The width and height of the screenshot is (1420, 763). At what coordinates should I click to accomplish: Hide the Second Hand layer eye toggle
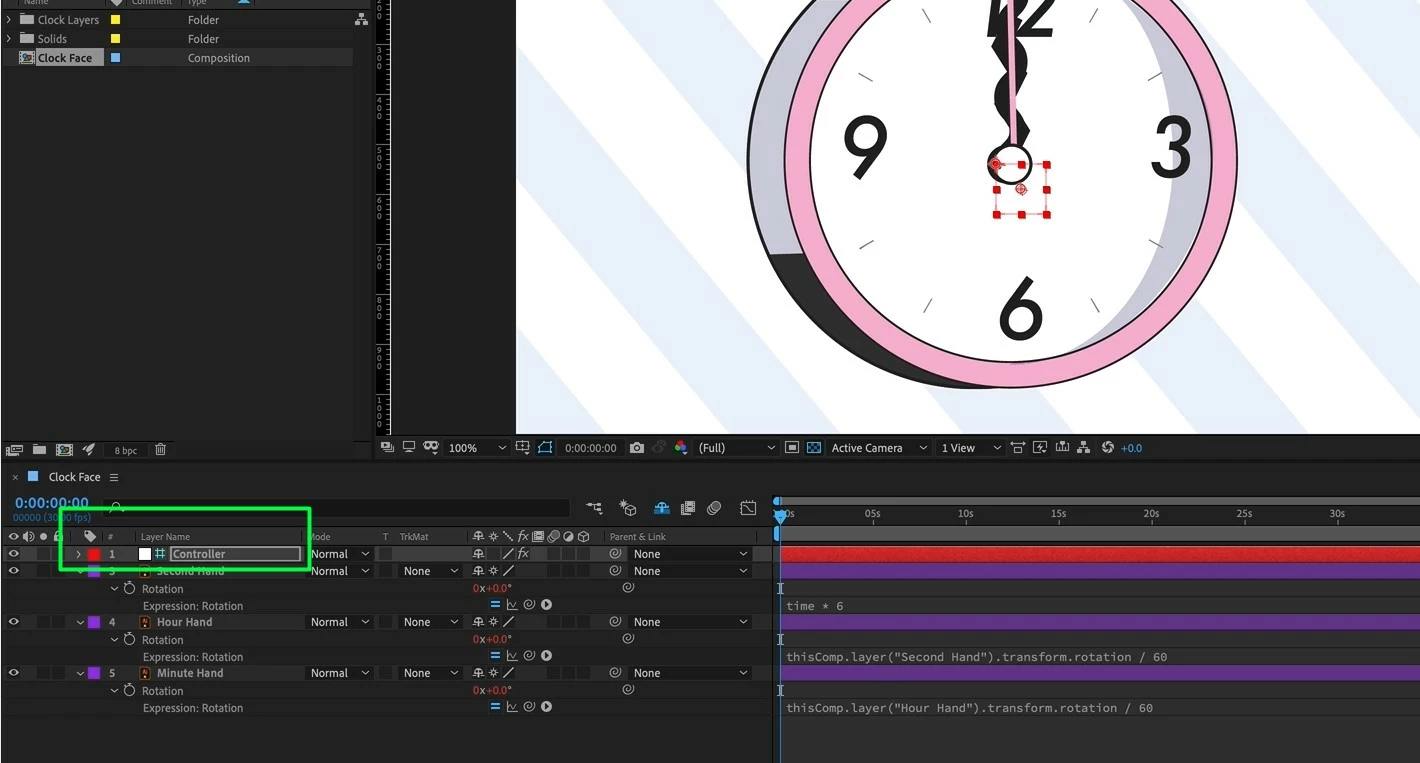click(x=14, y=571)
